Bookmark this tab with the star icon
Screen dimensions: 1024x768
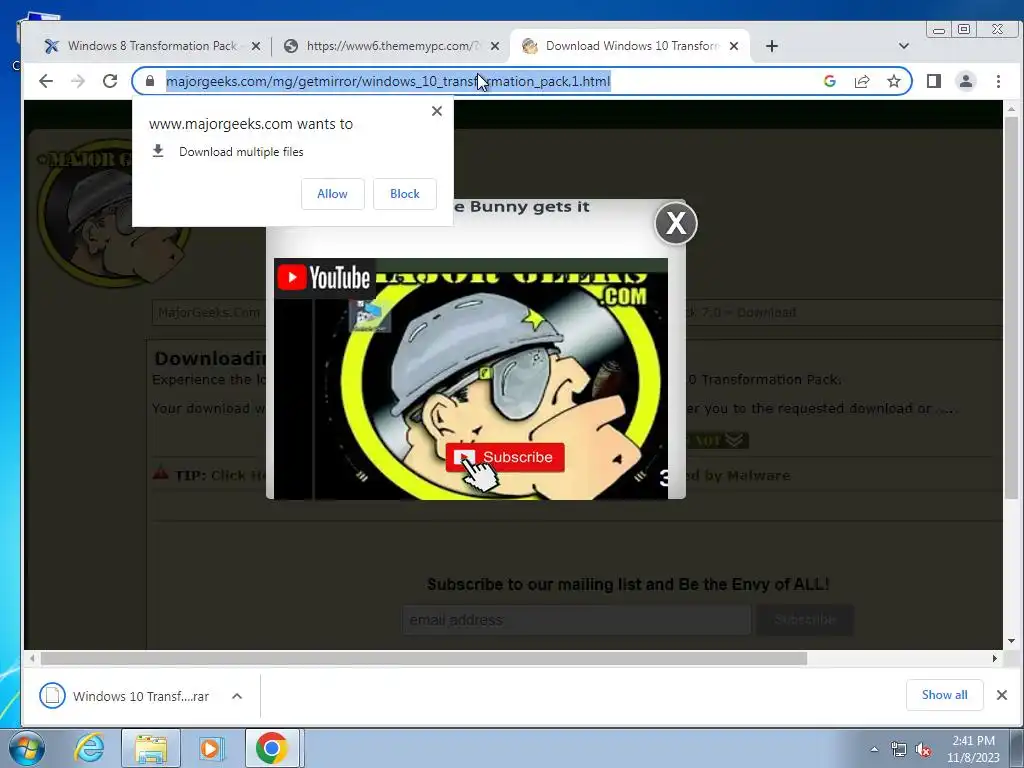[x=893, y=81]
